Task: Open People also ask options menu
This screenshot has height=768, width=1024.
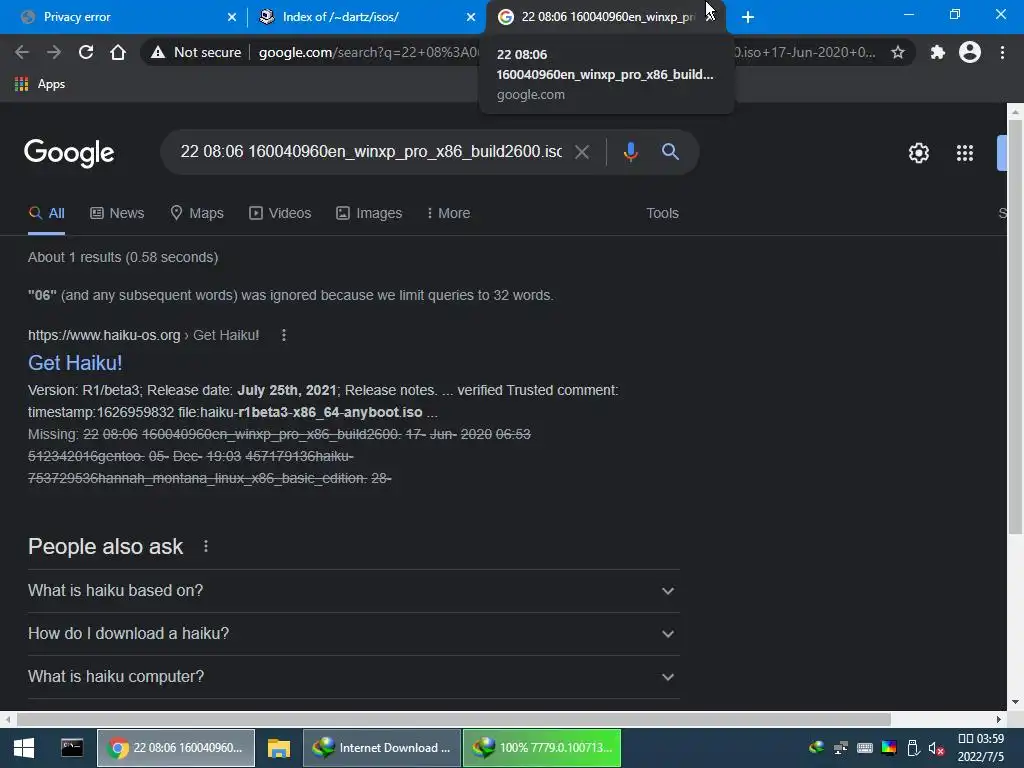Action: [x=206, y=546]
